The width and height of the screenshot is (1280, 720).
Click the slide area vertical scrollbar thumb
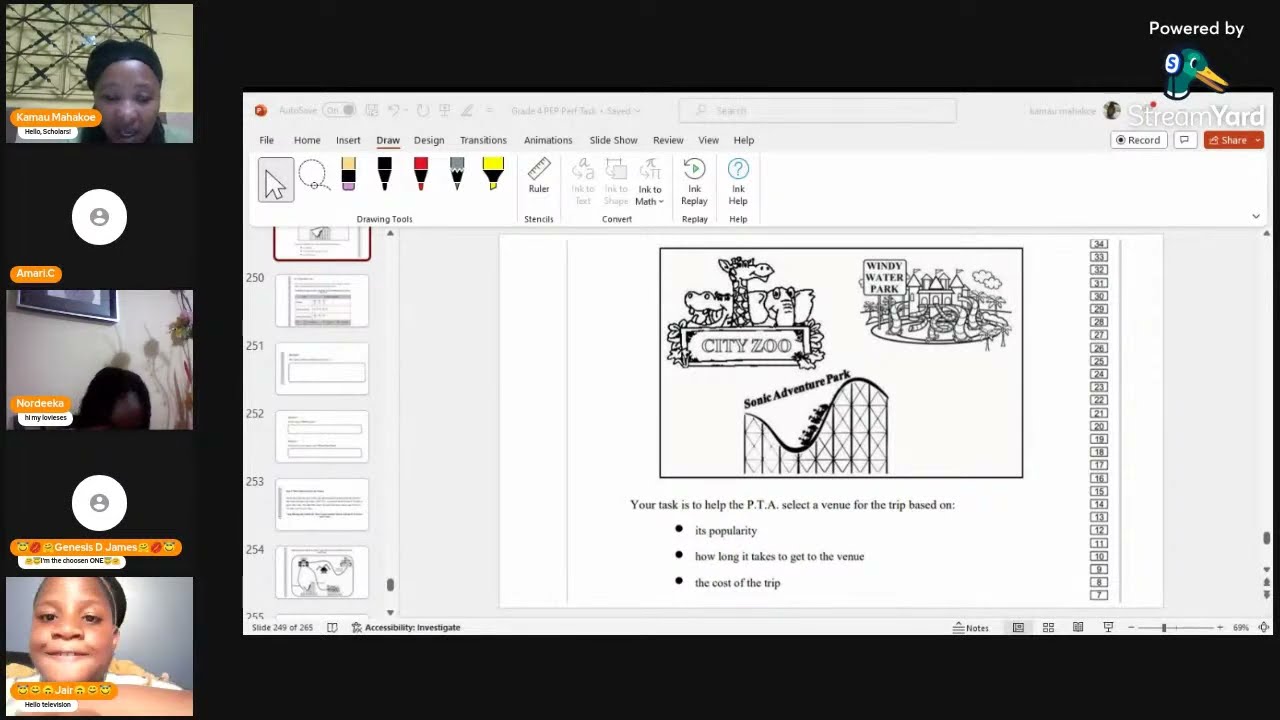[1267, 538]
